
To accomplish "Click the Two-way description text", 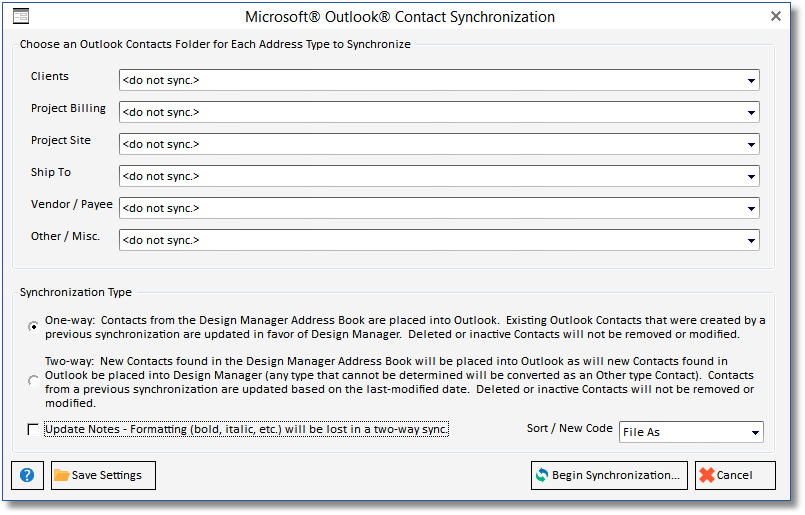I will (x=399, y=383).
